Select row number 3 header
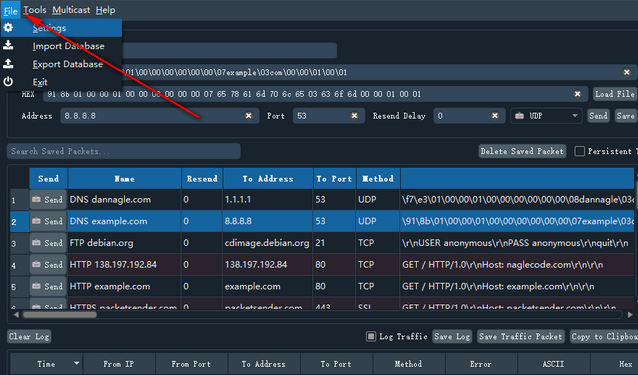This screenshot has width=638, height=375. tap(20, 243)
